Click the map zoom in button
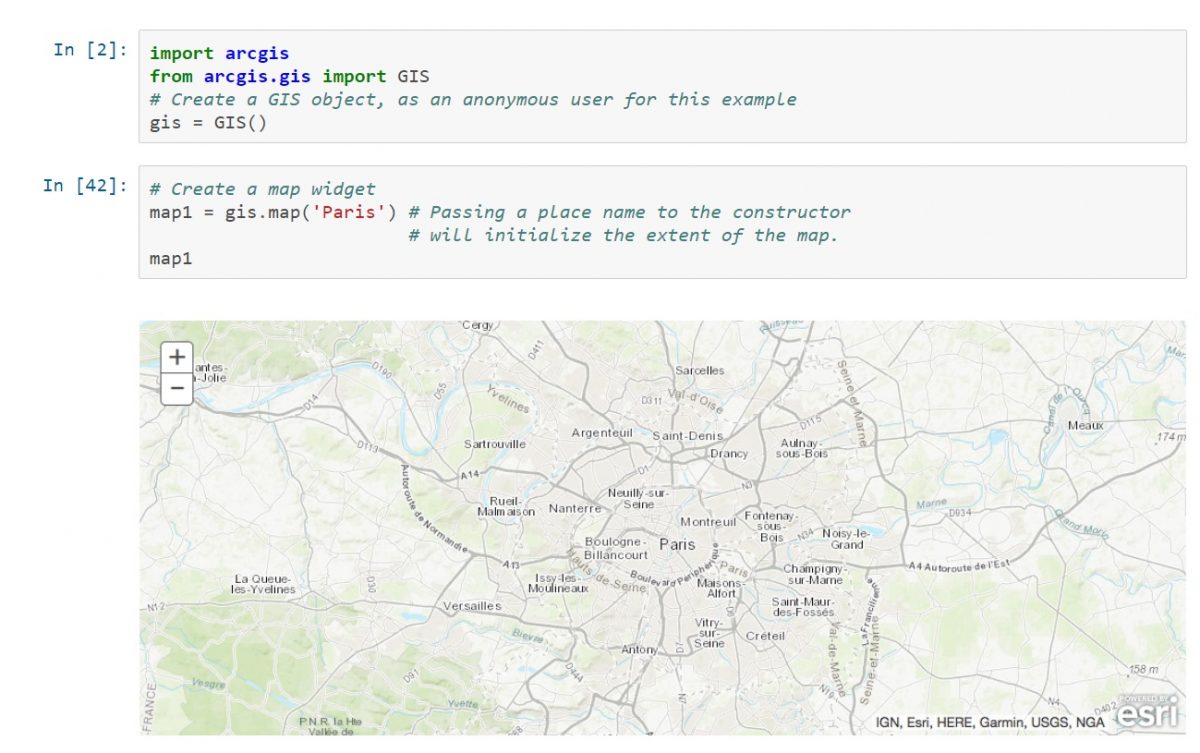Image resolution: width=1200 pixels, height=753 pixels. (x=176, y=356)
